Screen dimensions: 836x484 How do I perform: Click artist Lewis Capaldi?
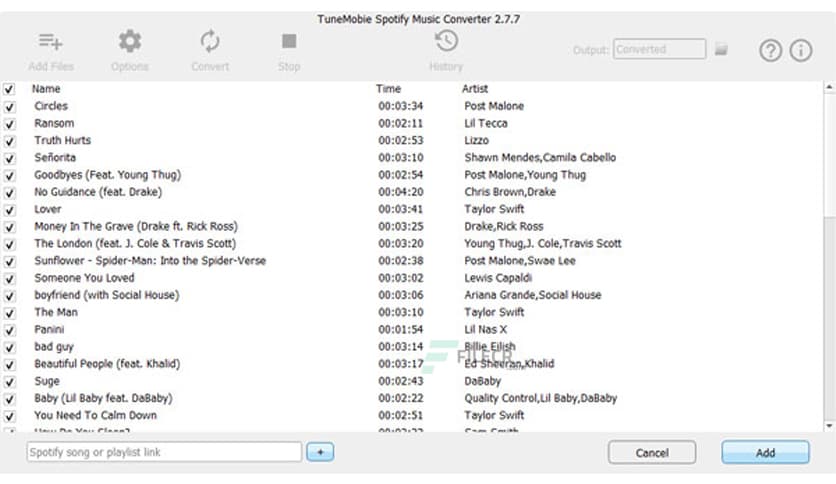498,278
